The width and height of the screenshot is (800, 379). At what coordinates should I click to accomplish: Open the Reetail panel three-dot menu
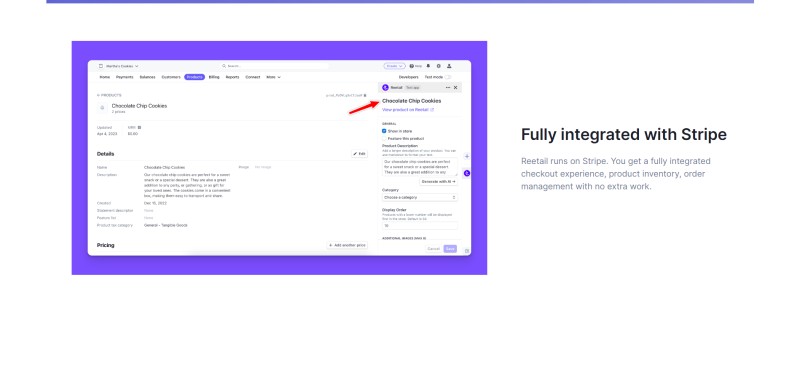448,88
